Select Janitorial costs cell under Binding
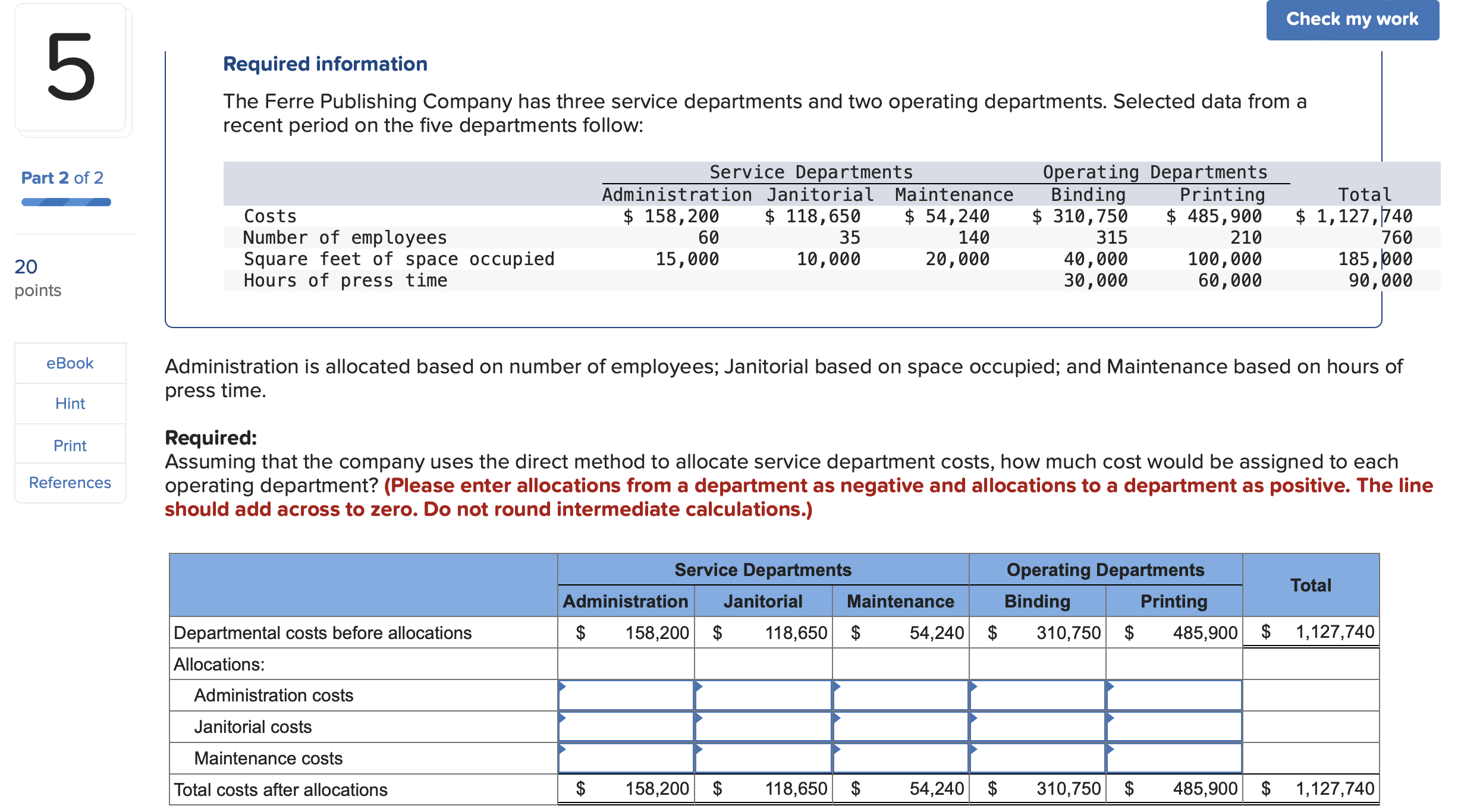 point(1037,727)
